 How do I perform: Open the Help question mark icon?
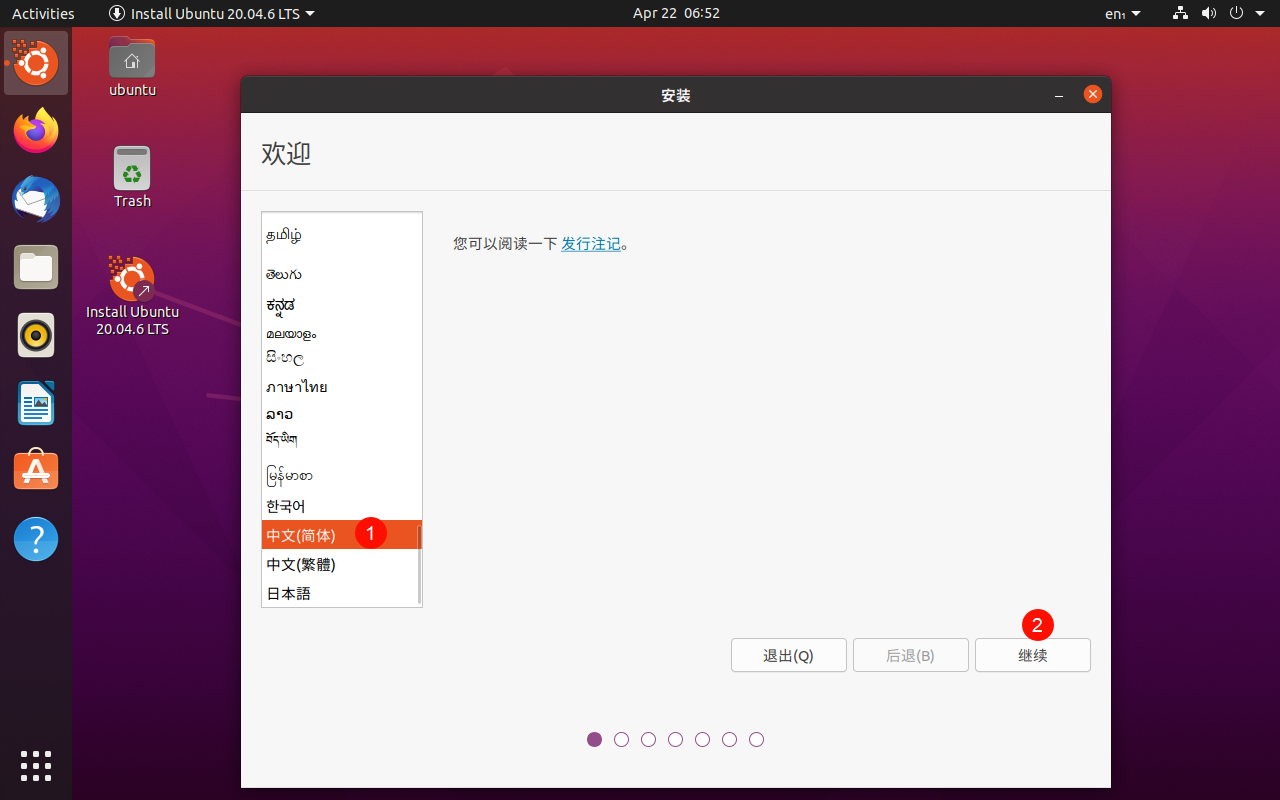click(36, 539)
